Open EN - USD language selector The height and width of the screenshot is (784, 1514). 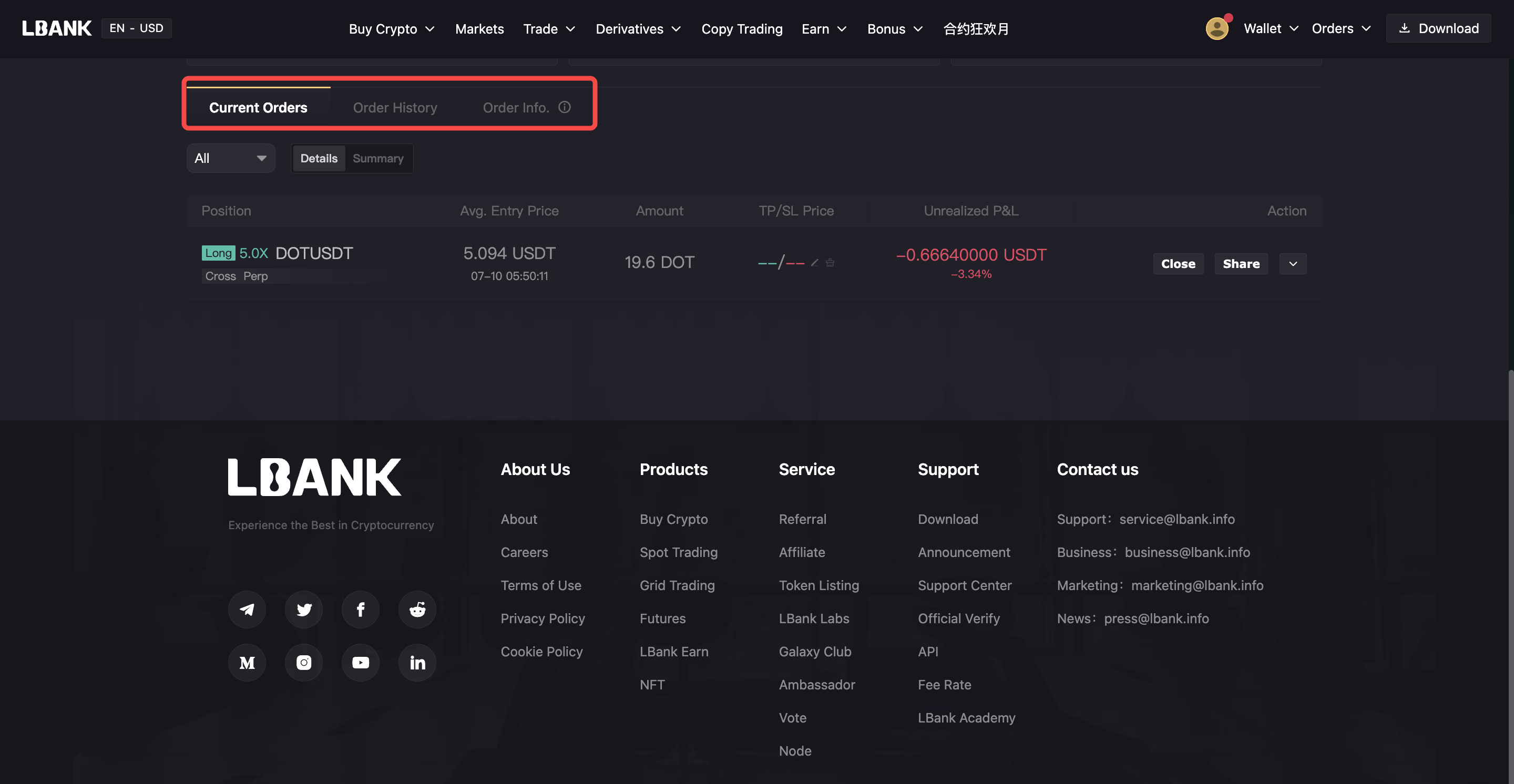(136, 28)
